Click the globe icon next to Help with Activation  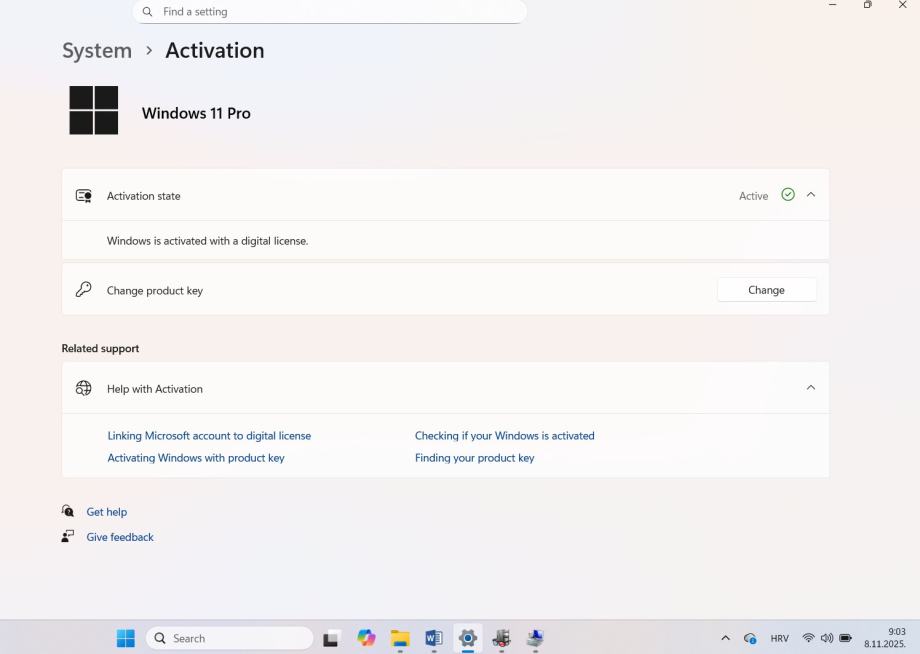(x=83, y=388)
